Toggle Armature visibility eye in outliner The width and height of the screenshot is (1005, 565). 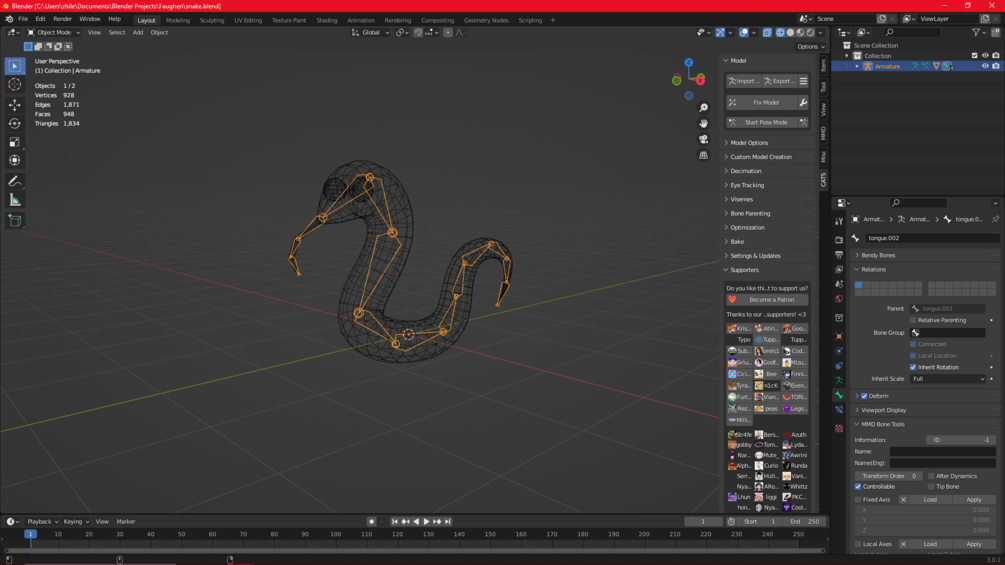985,66
